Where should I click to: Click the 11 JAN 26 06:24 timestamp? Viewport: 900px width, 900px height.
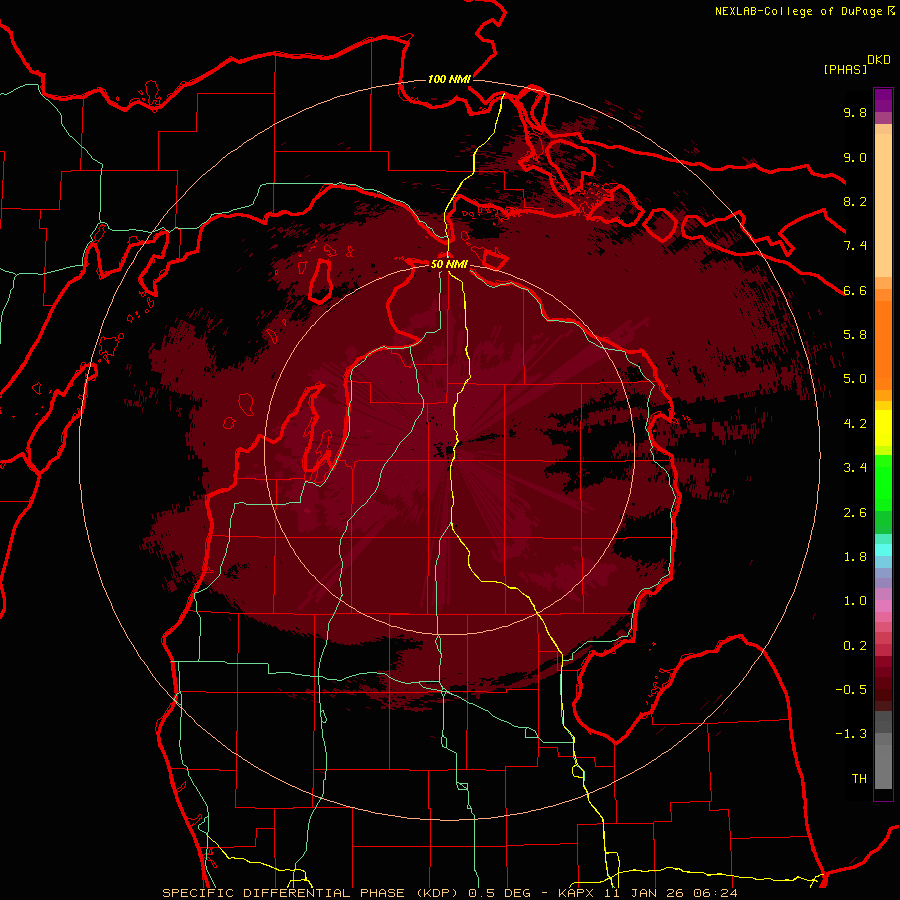point(670,893)
